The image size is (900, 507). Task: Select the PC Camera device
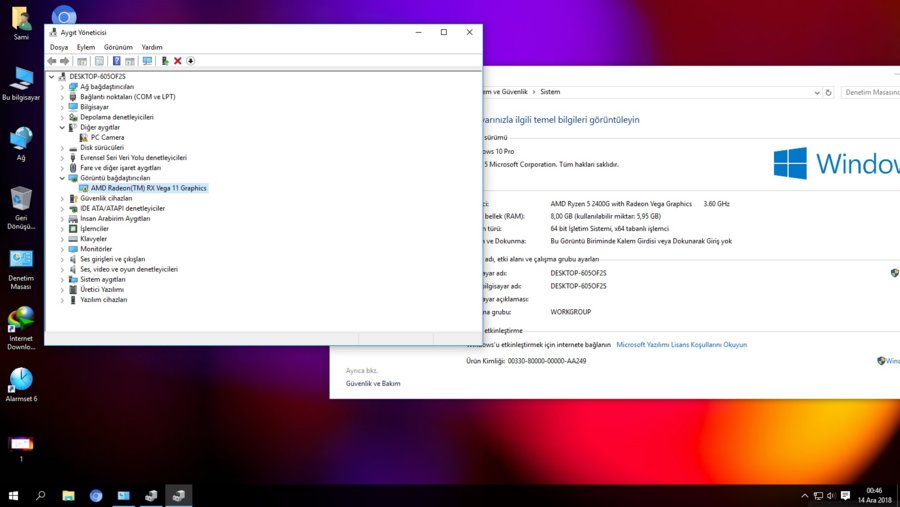point(107,137)
